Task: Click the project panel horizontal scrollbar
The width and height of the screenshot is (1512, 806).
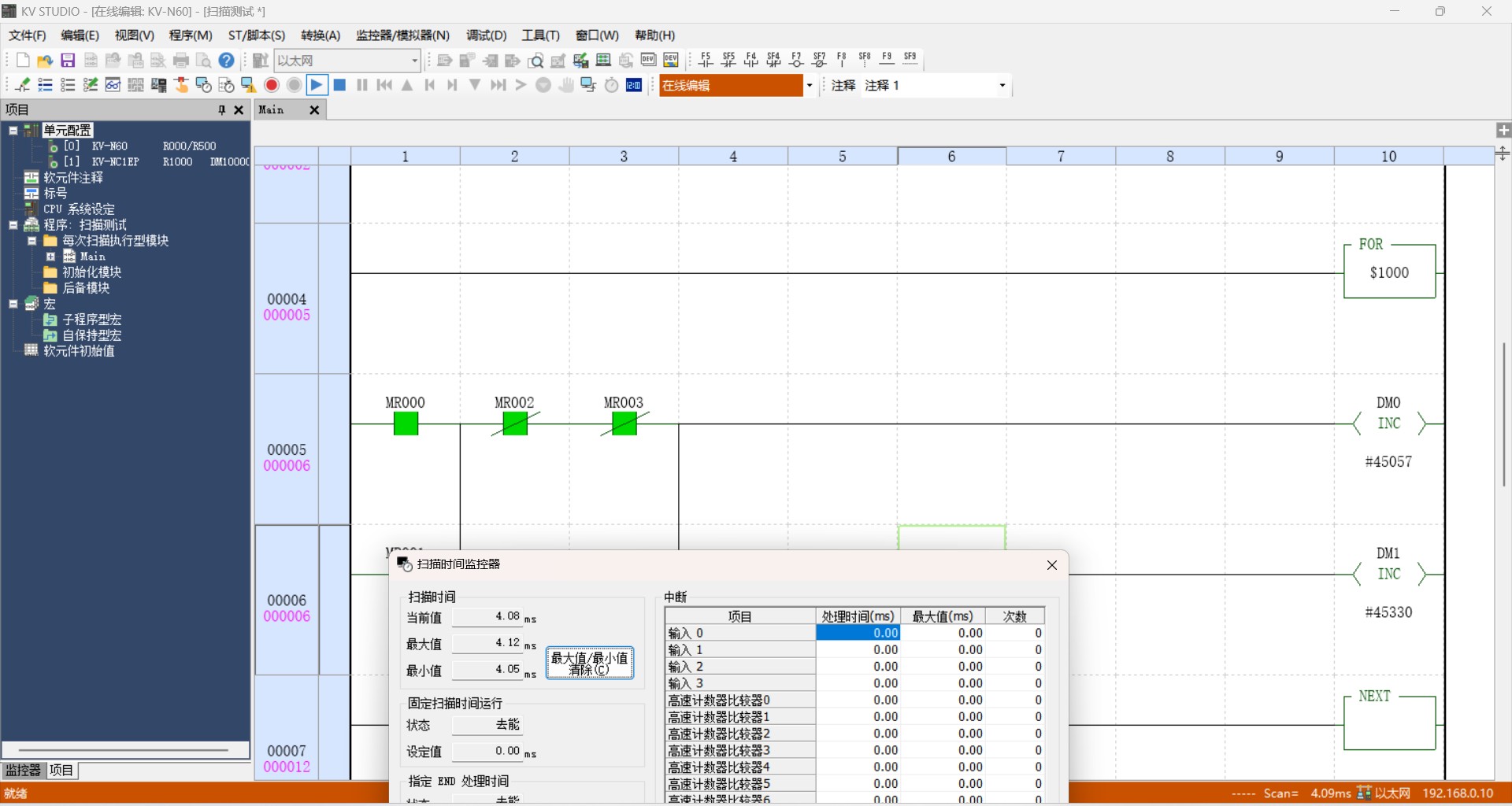Action: tap(124, 750)
